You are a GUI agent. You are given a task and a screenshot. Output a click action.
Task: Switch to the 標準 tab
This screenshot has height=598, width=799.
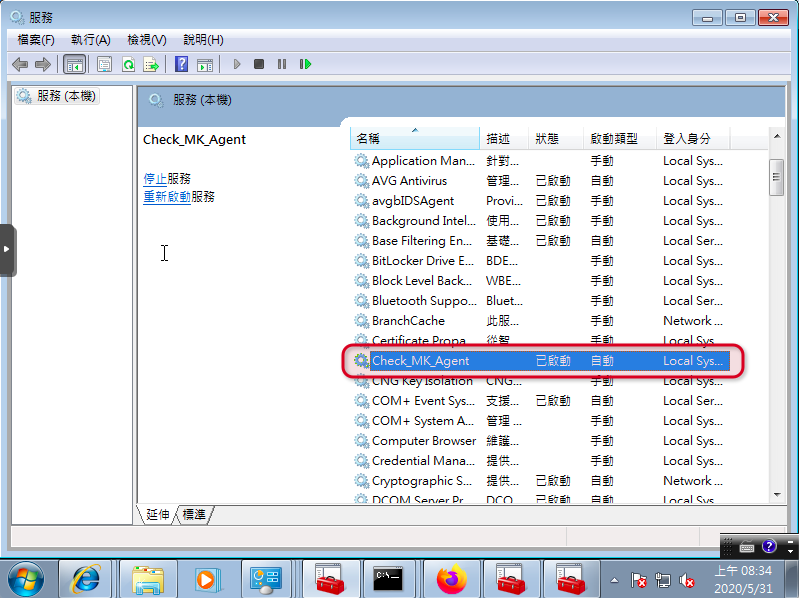tap(194, 514)
